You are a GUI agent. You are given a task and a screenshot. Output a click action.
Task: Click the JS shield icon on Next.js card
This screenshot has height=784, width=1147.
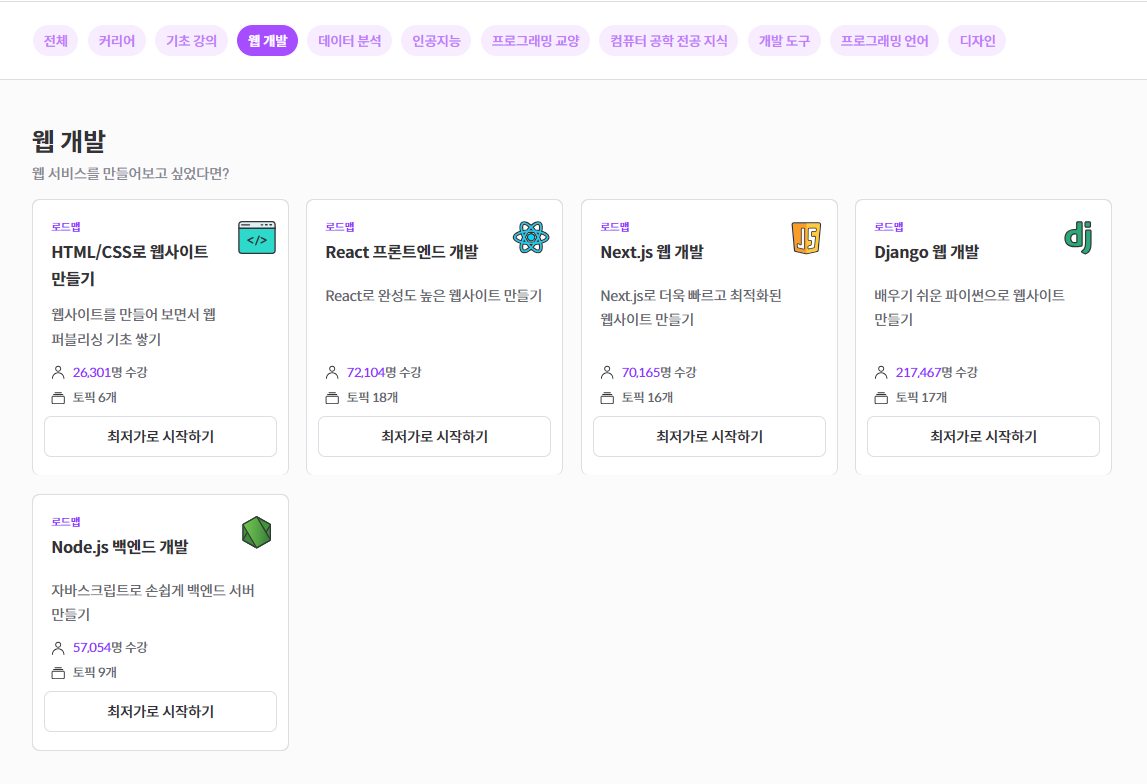pos(806,238)
